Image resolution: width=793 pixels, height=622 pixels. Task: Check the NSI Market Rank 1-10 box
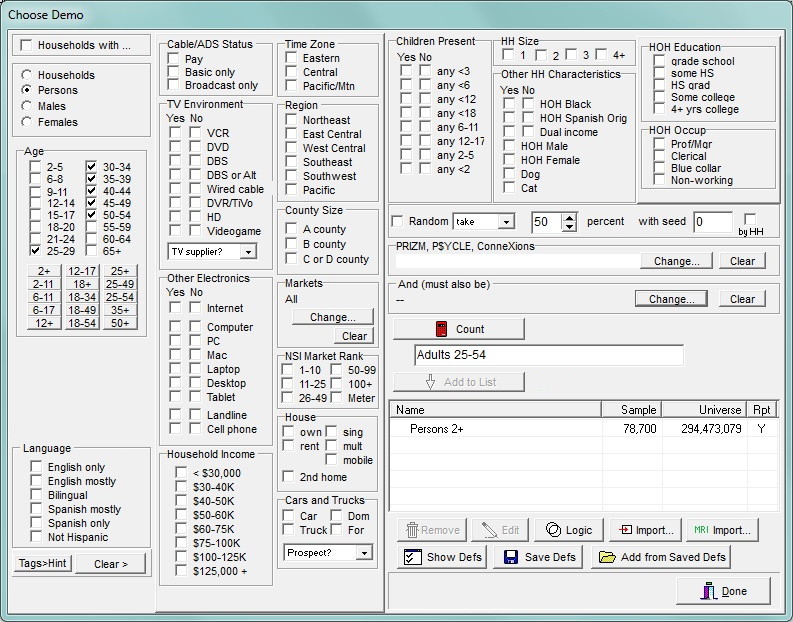tap(287, 370)
